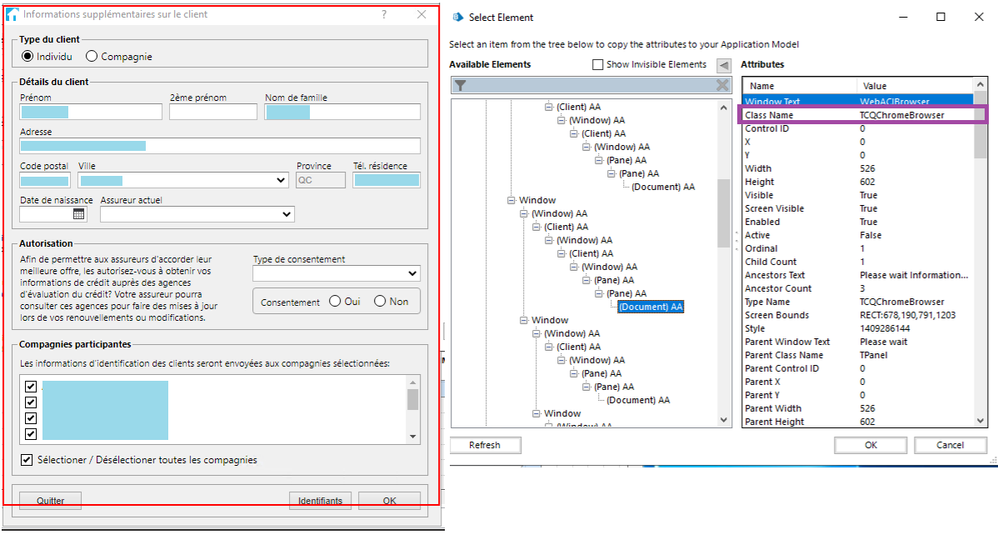Screen dimensions: 998x560
Task: Clear the element filter with the X icon
Action: point(722,87)
